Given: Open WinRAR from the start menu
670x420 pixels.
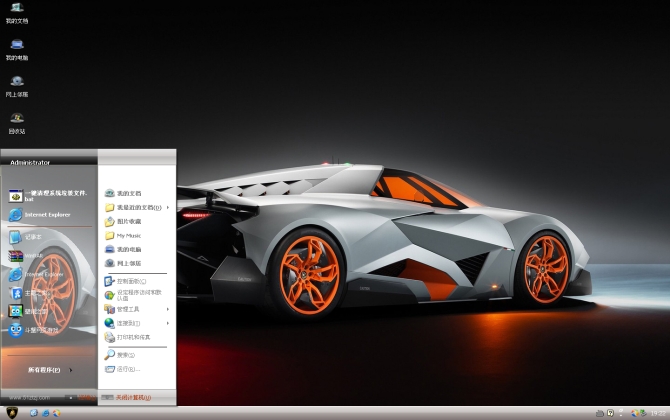Looking at the screenshot, I should [x=26, y=256].
